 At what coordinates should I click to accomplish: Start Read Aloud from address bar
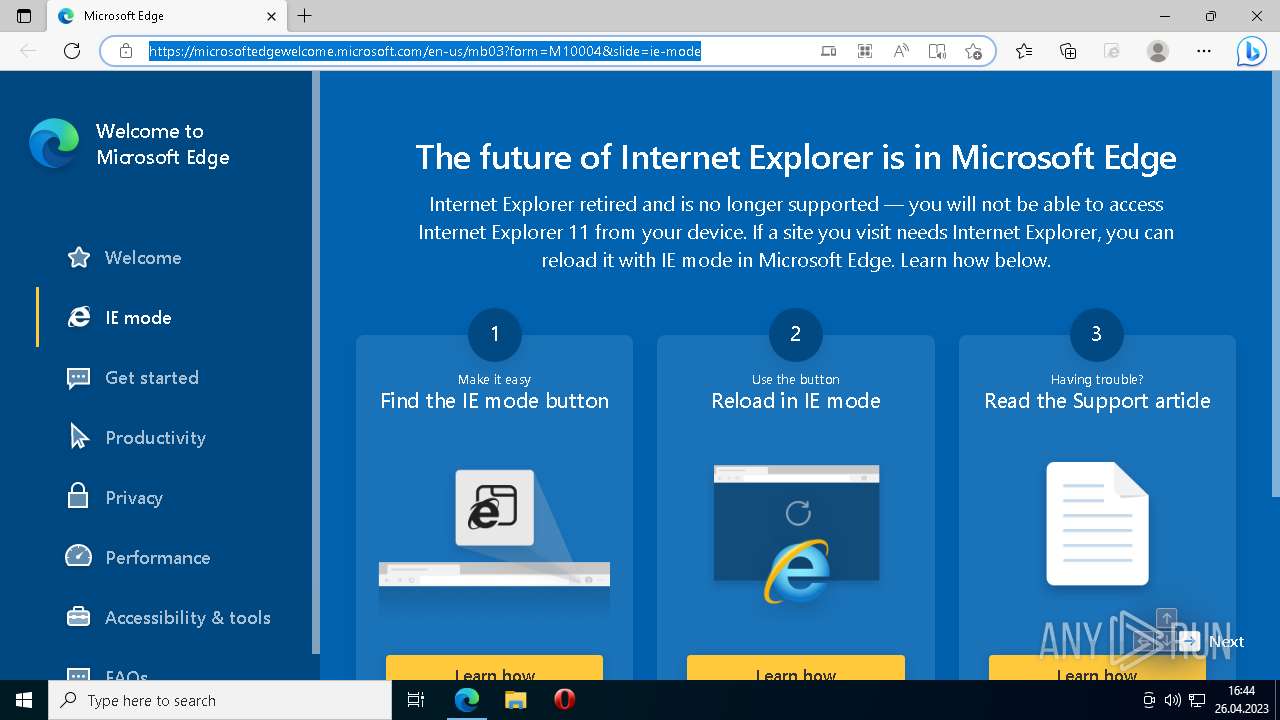(901, 51)
